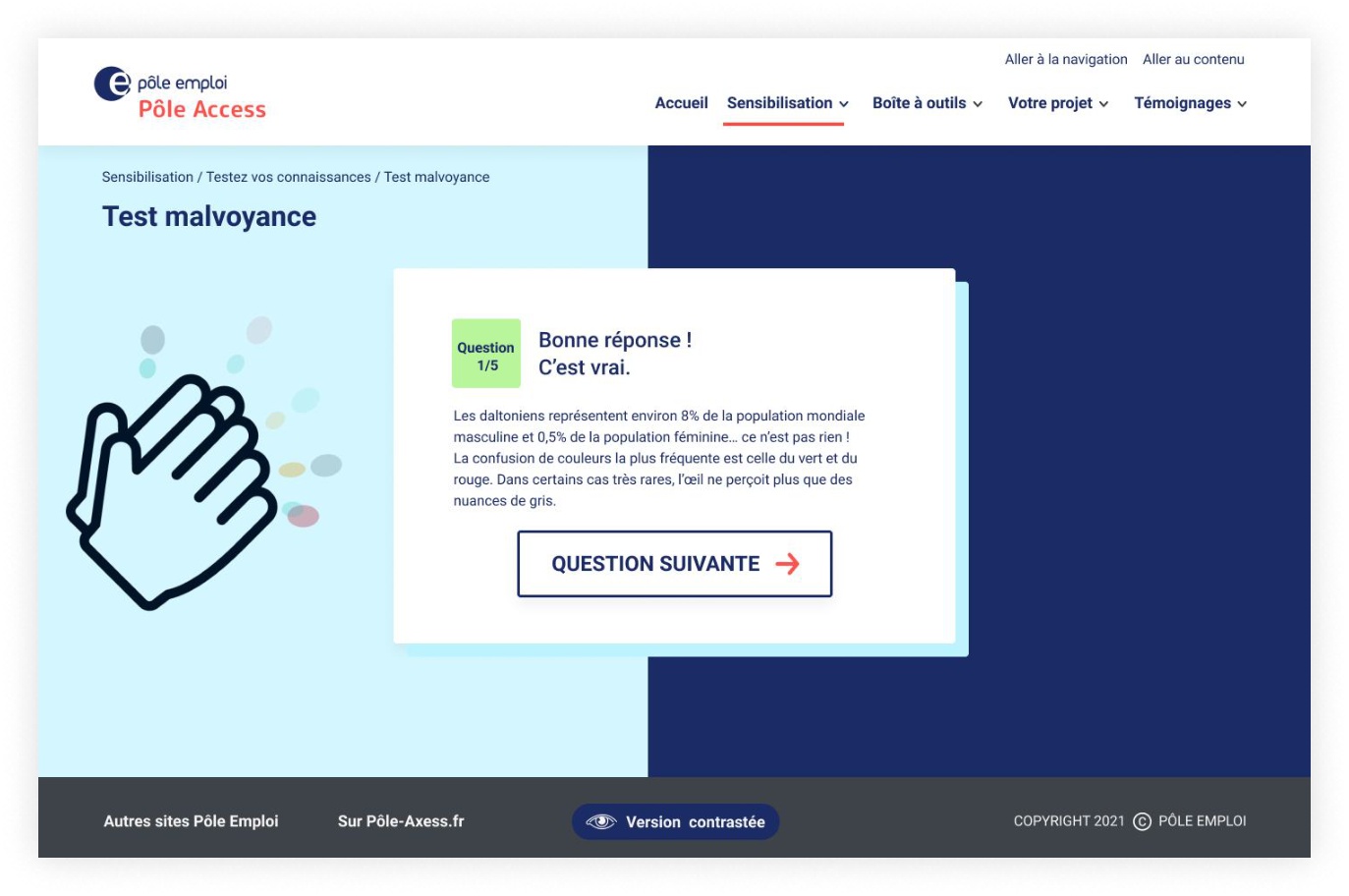Click the Question suivante button
This screenshot has height=896, width=1349.
675,564
